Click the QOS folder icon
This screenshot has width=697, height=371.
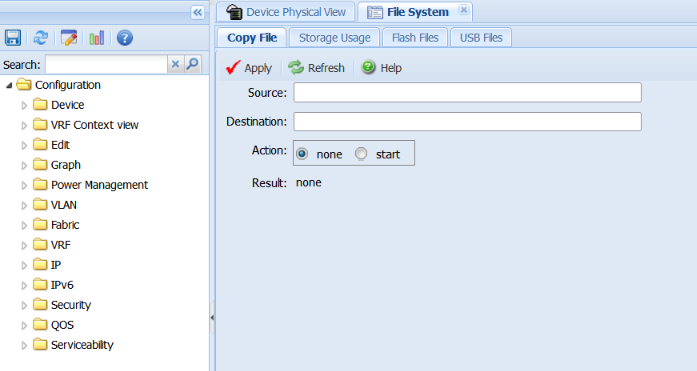pyautogui.click(x=40, y=324)
